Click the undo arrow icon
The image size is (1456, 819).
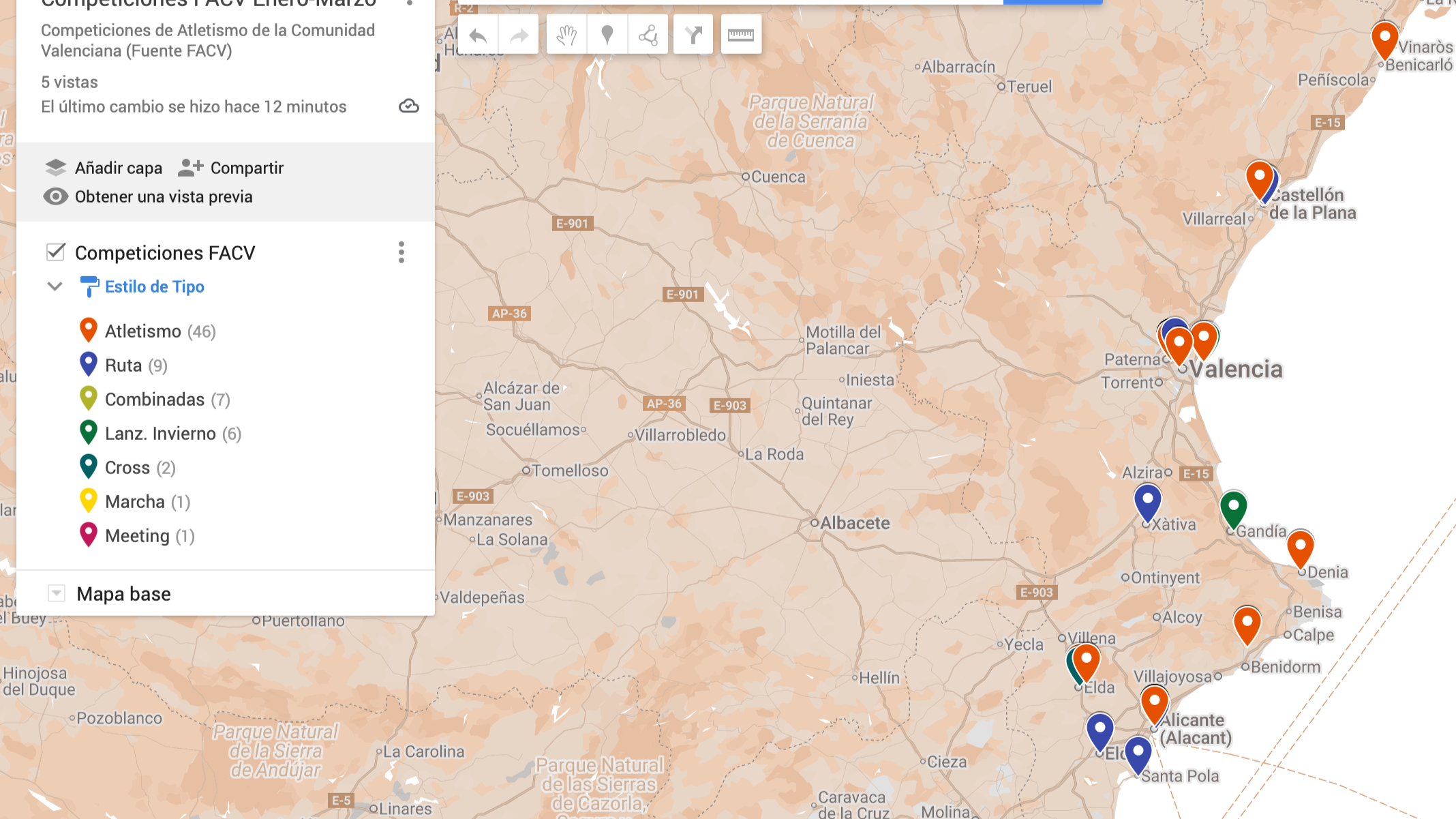[477, 34]
